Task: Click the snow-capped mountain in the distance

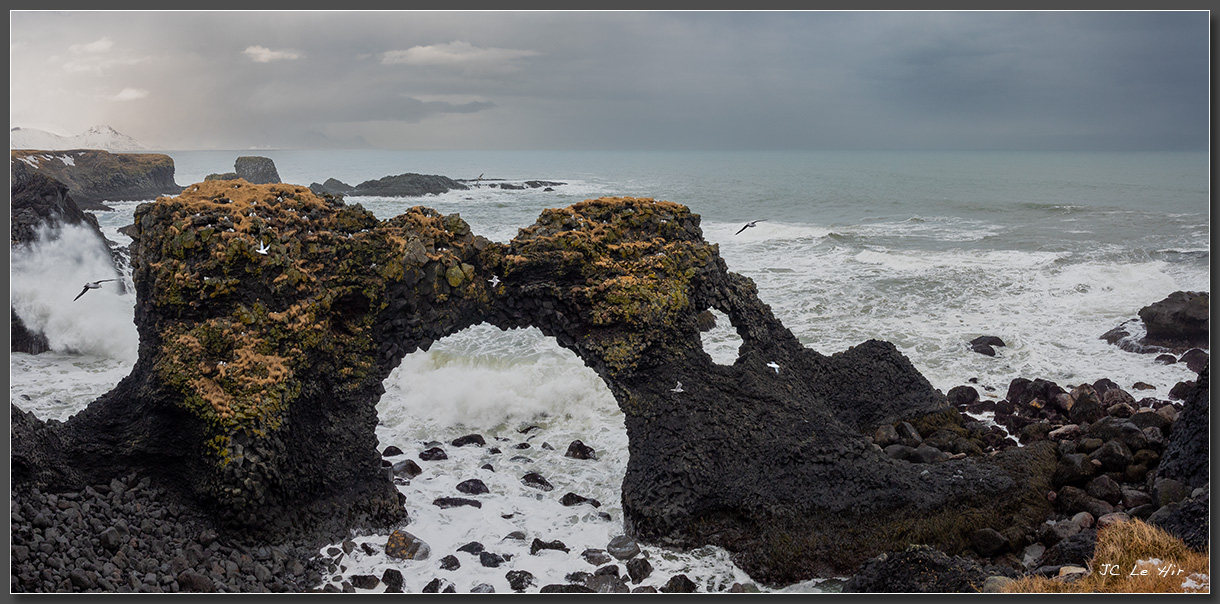Action: point(100,138)
